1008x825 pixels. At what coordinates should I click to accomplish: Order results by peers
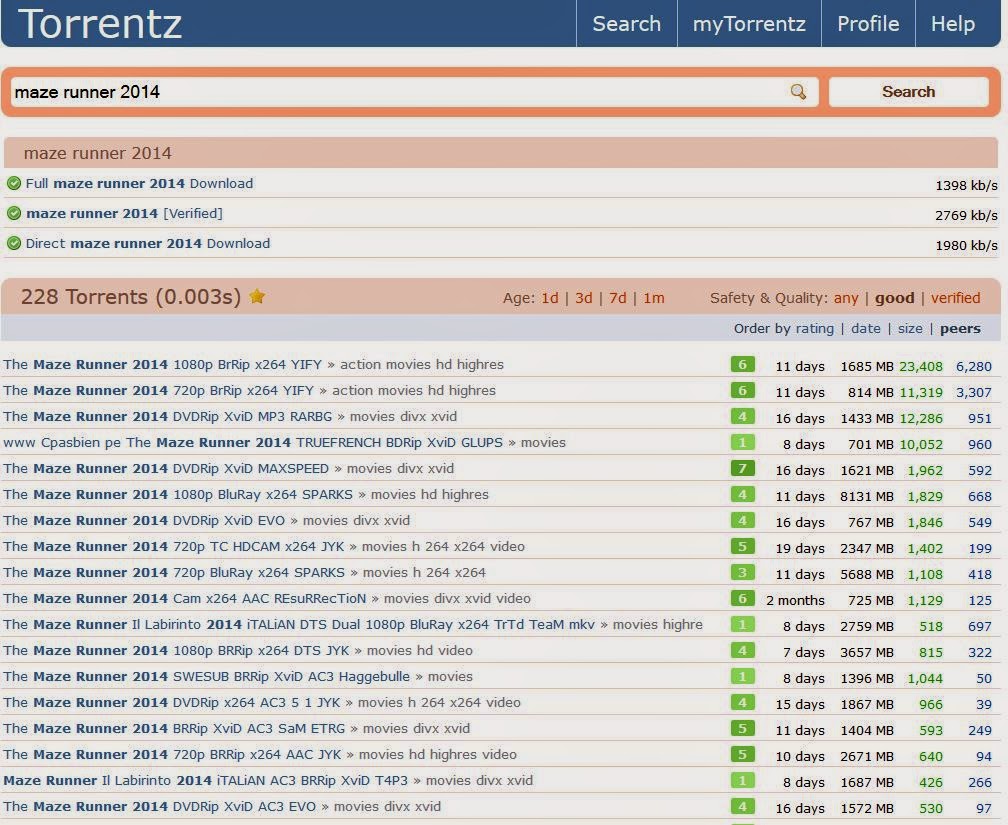point(960,329)
